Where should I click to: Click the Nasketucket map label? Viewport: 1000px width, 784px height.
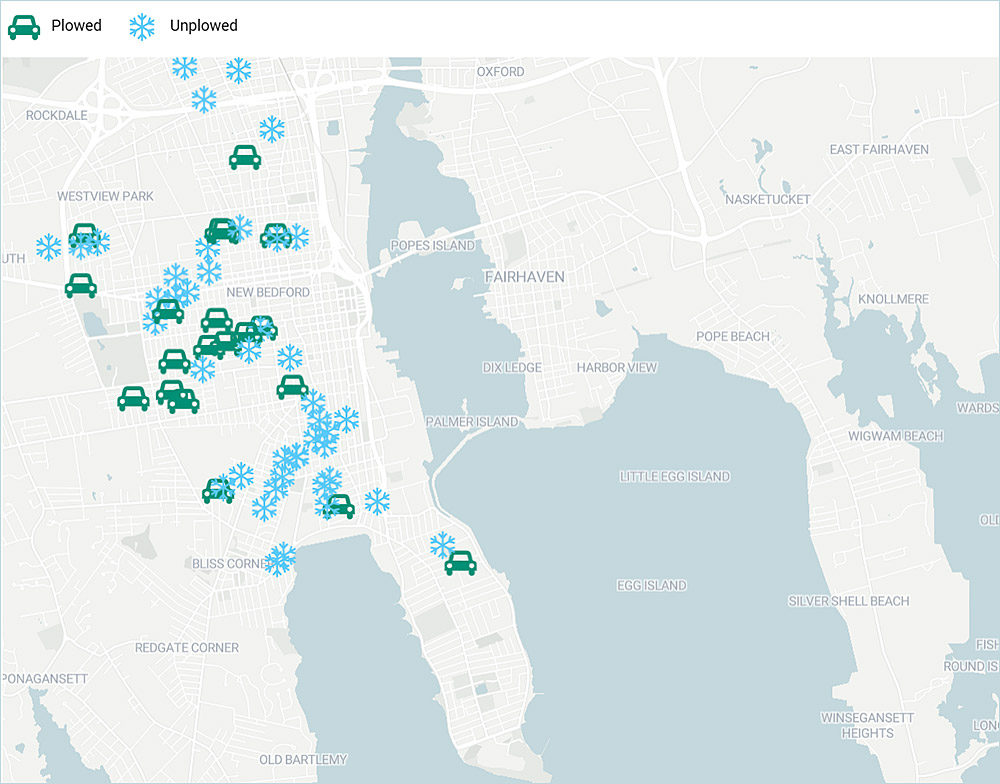tap(767, 200)
